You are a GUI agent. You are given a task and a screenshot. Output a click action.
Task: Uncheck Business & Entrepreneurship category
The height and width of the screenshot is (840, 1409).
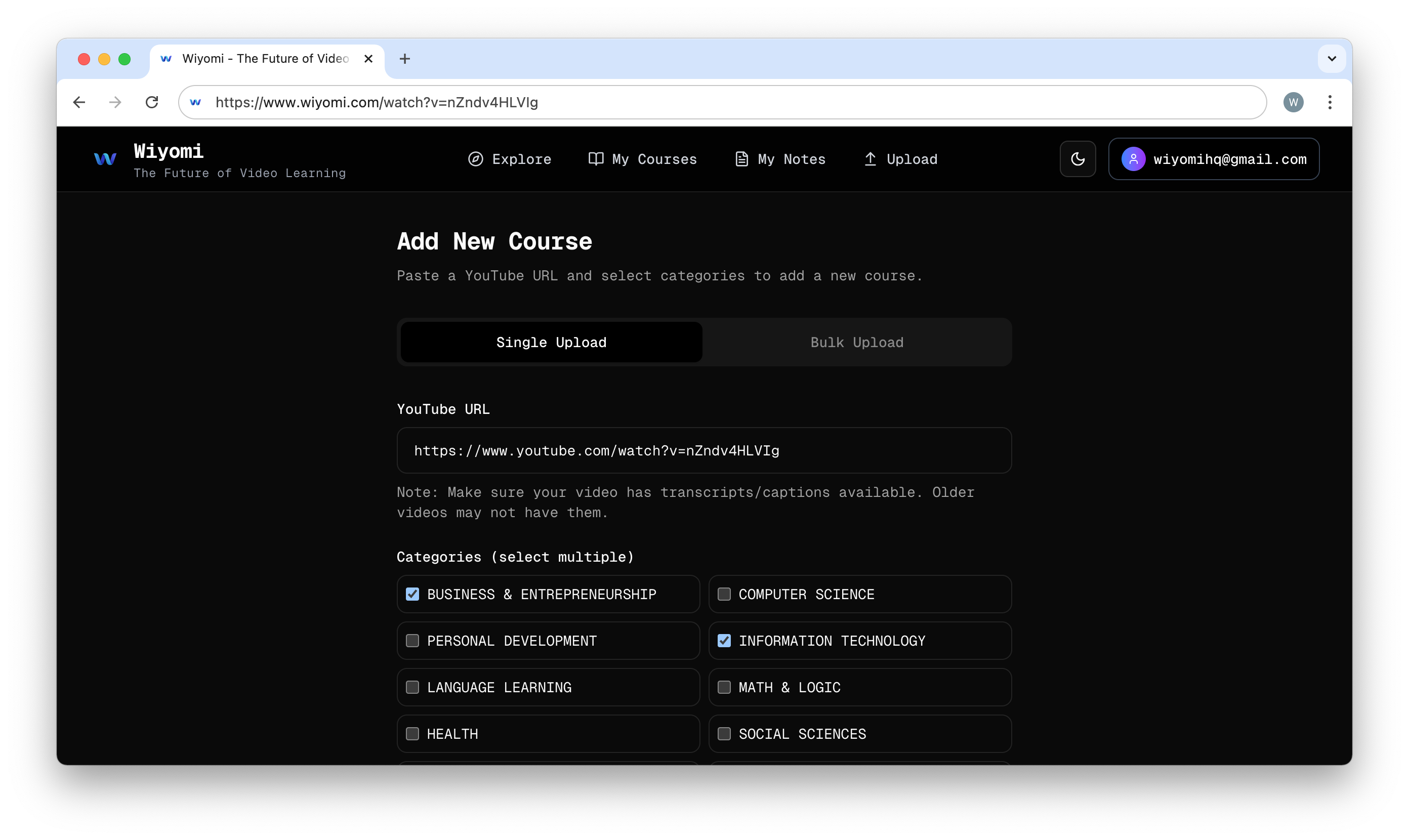click(412, 595)
